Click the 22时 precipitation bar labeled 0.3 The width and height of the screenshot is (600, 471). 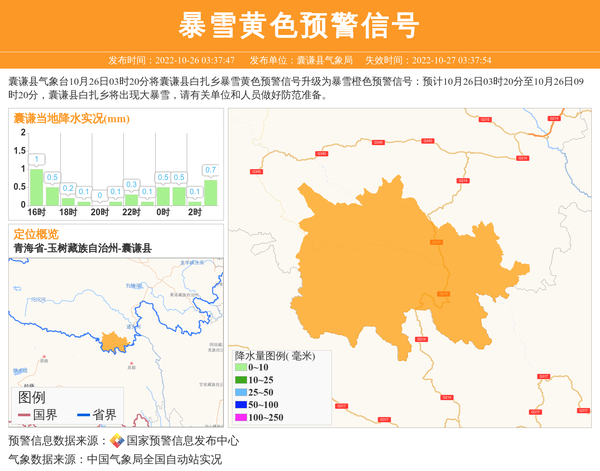click(x=131, y=201)
